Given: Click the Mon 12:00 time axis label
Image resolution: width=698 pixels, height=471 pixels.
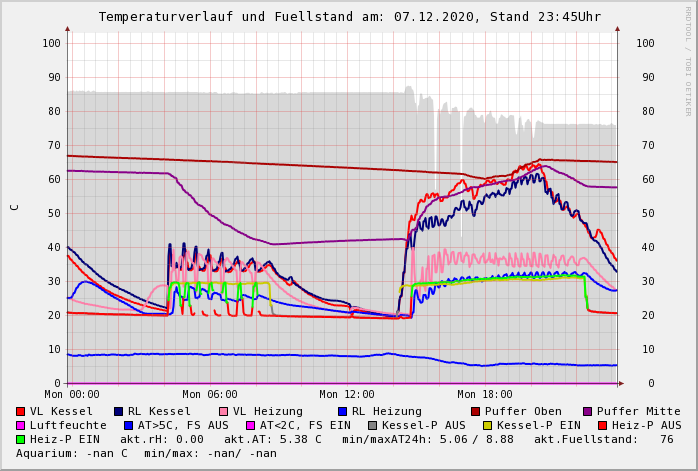Looking at the screenshot, I should click(x=347, y=395).
